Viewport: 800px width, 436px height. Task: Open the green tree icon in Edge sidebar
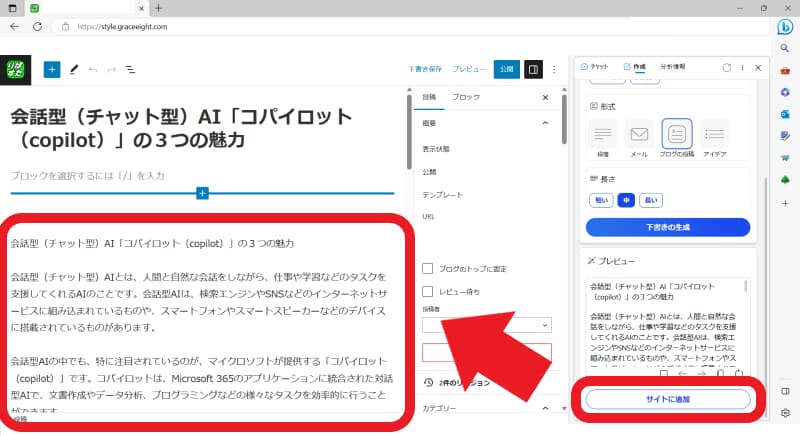tap(785, 179)
